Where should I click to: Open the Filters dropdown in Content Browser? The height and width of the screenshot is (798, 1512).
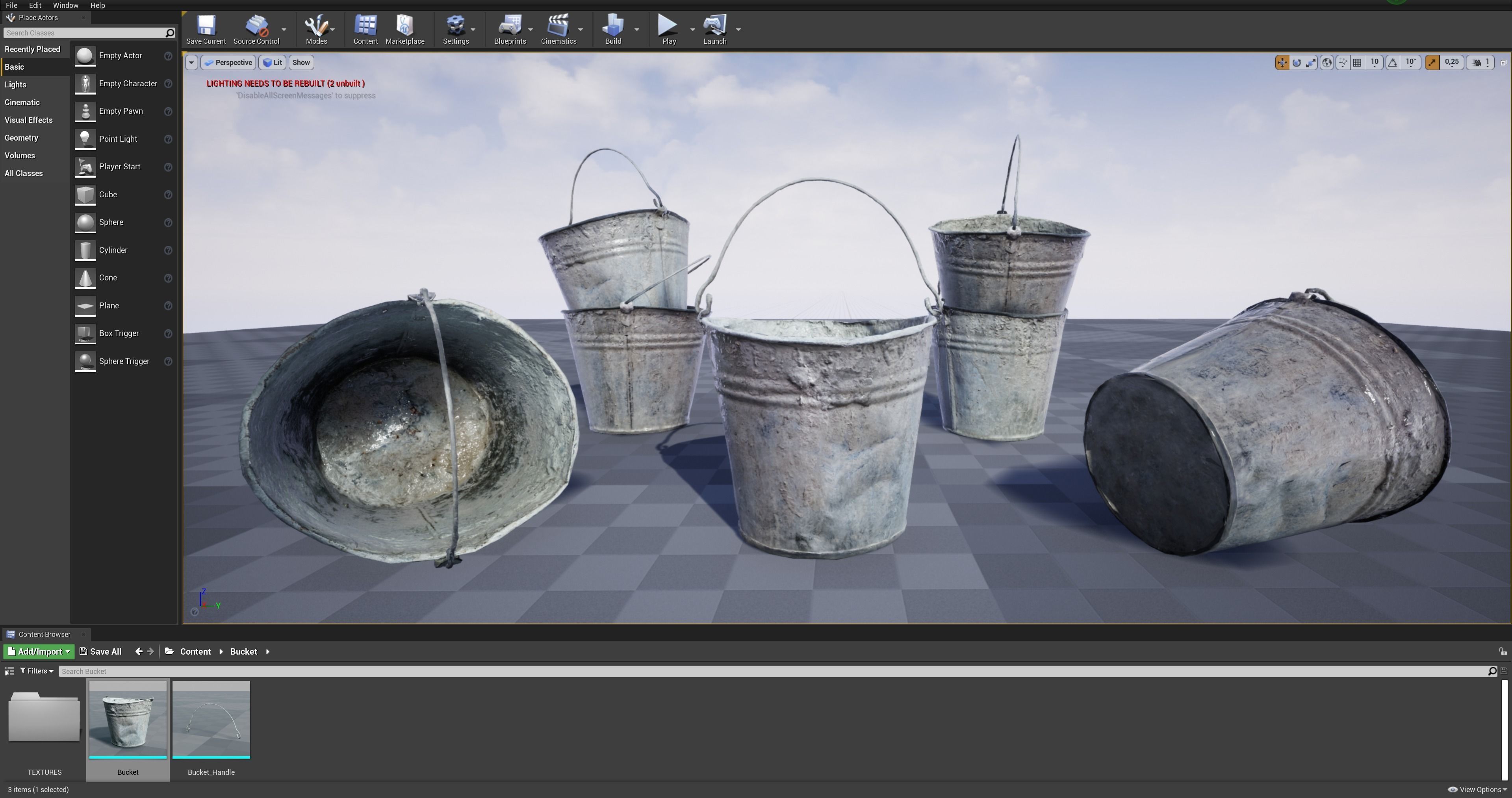(x=37, y=671)
